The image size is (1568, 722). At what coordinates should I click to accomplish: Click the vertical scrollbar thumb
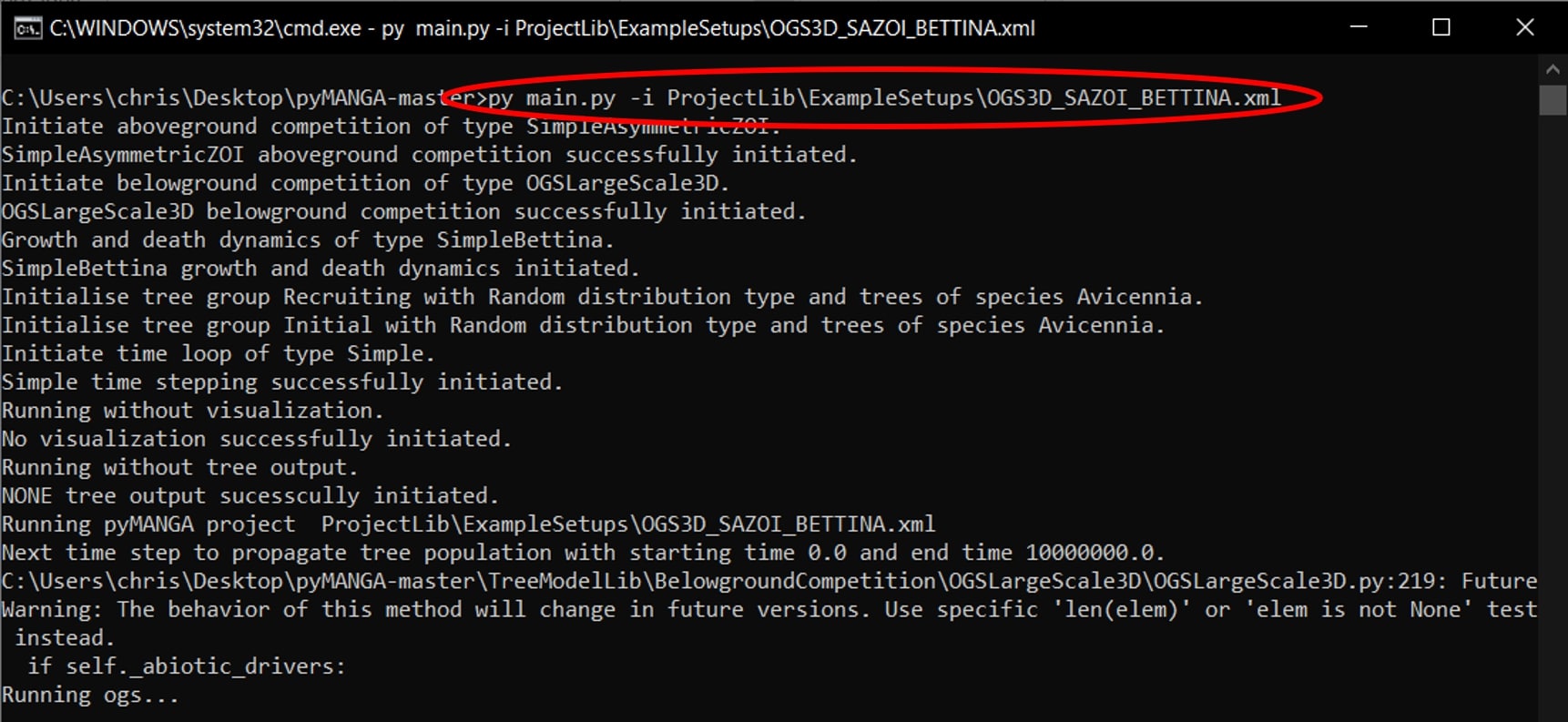pos(1553,100)
